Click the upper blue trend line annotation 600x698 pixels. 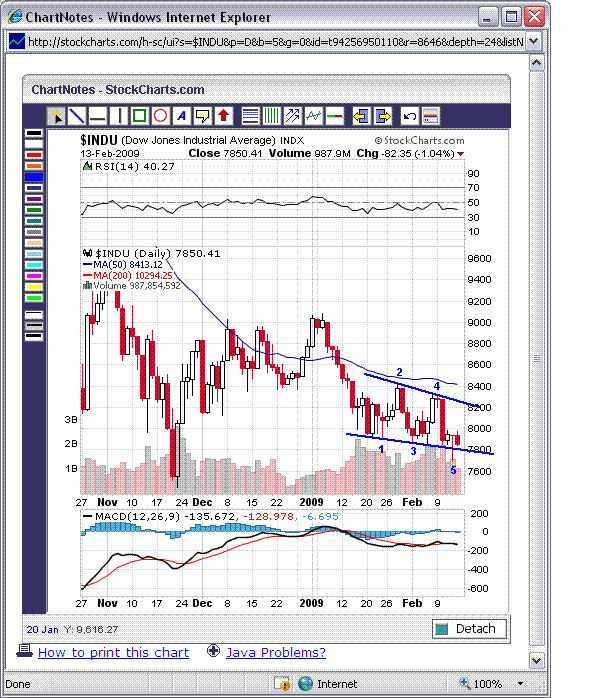pos(421,390)
